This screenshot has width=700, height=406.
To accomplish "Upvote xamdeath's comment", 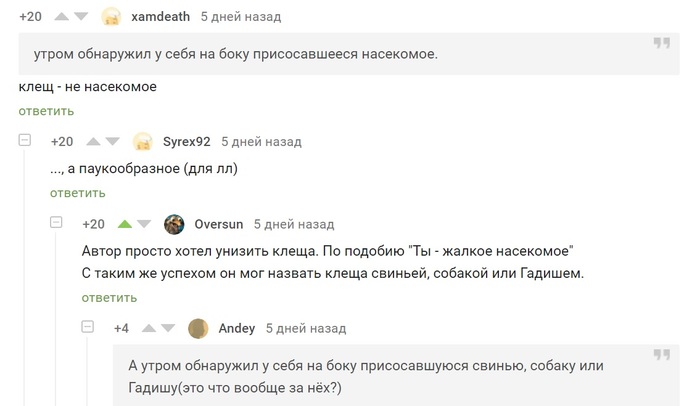I will [61, 17].
